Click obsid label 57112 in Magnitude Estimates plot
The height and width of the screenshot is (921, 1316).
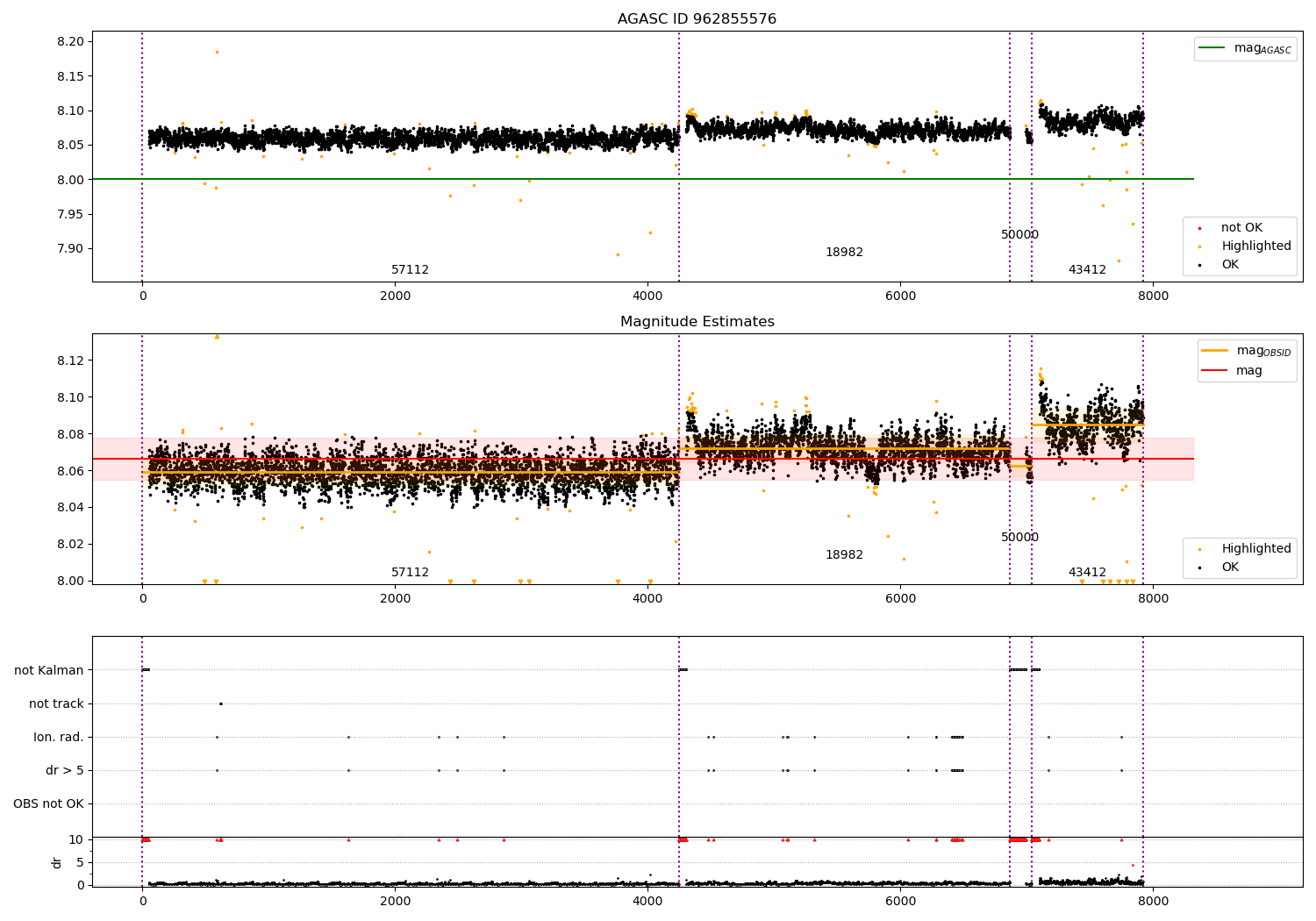click(410, 573)
